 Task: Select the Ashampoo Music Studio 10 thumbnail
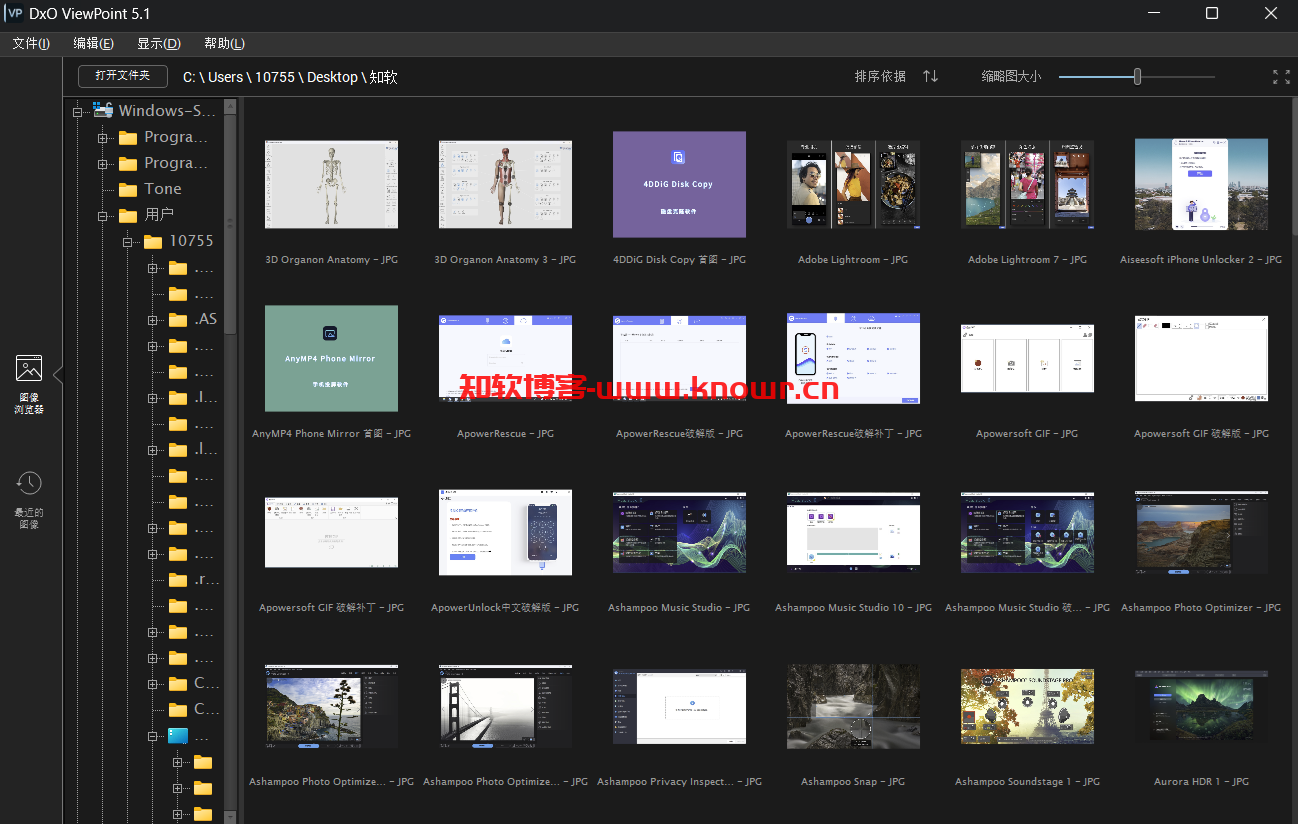(853, 532)
